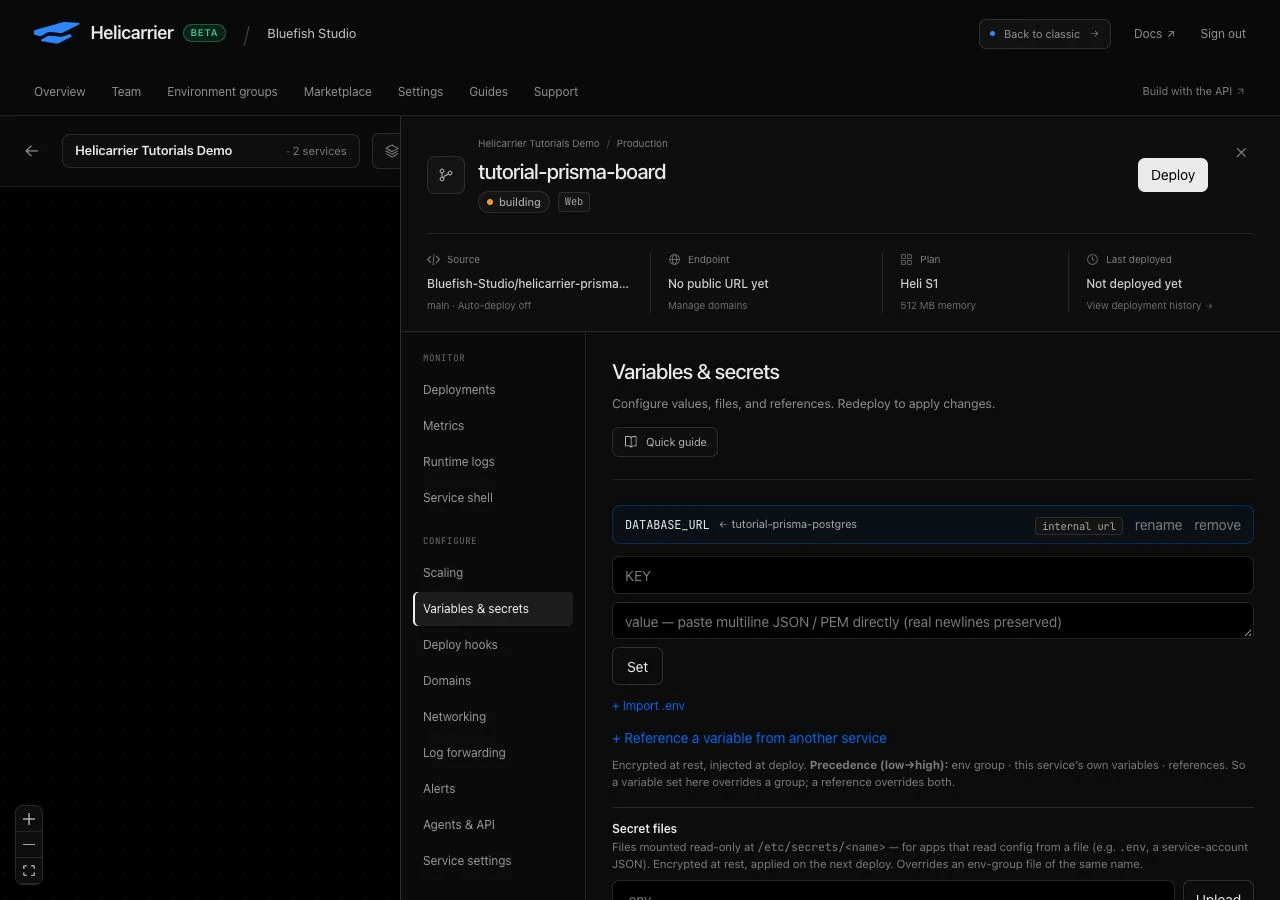Click the git branch service icon
Screen dimensions: 1280x900
(x=446, y=174)
